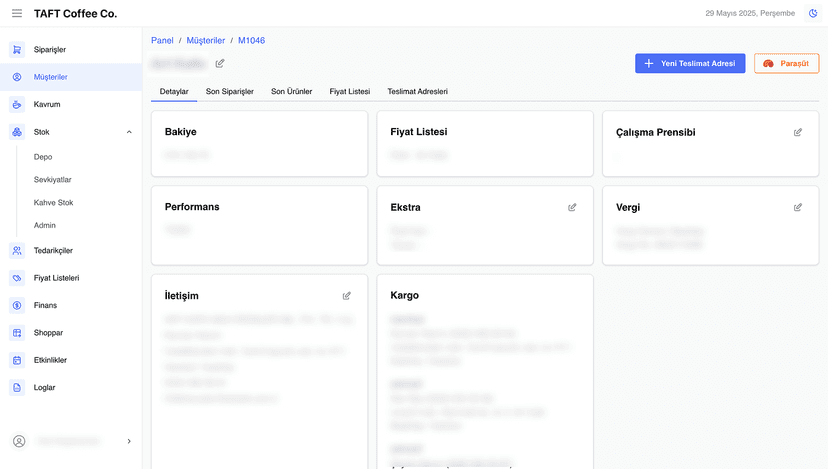
Task: Edit the İletişim card
Action: (346, 296)
